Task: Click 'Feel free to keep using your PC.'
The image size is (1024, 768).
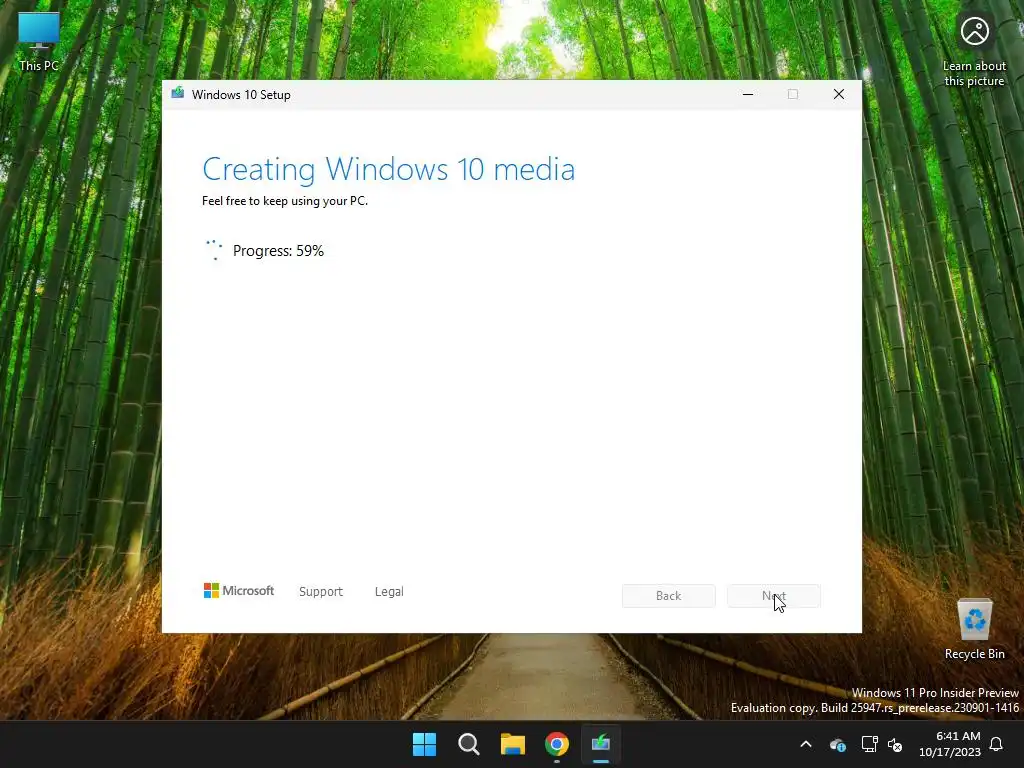Action: (x=285, y=201)
